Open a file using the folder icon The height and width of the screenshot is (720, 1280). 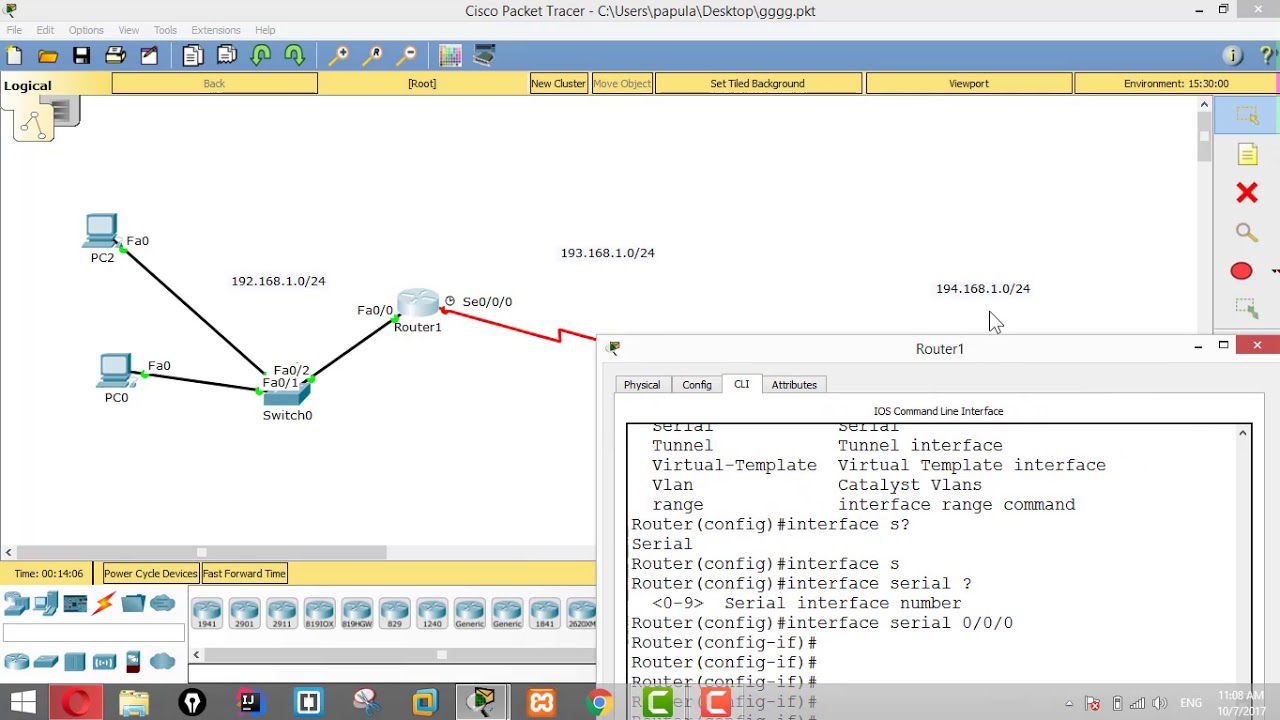[x=48, y=56]
